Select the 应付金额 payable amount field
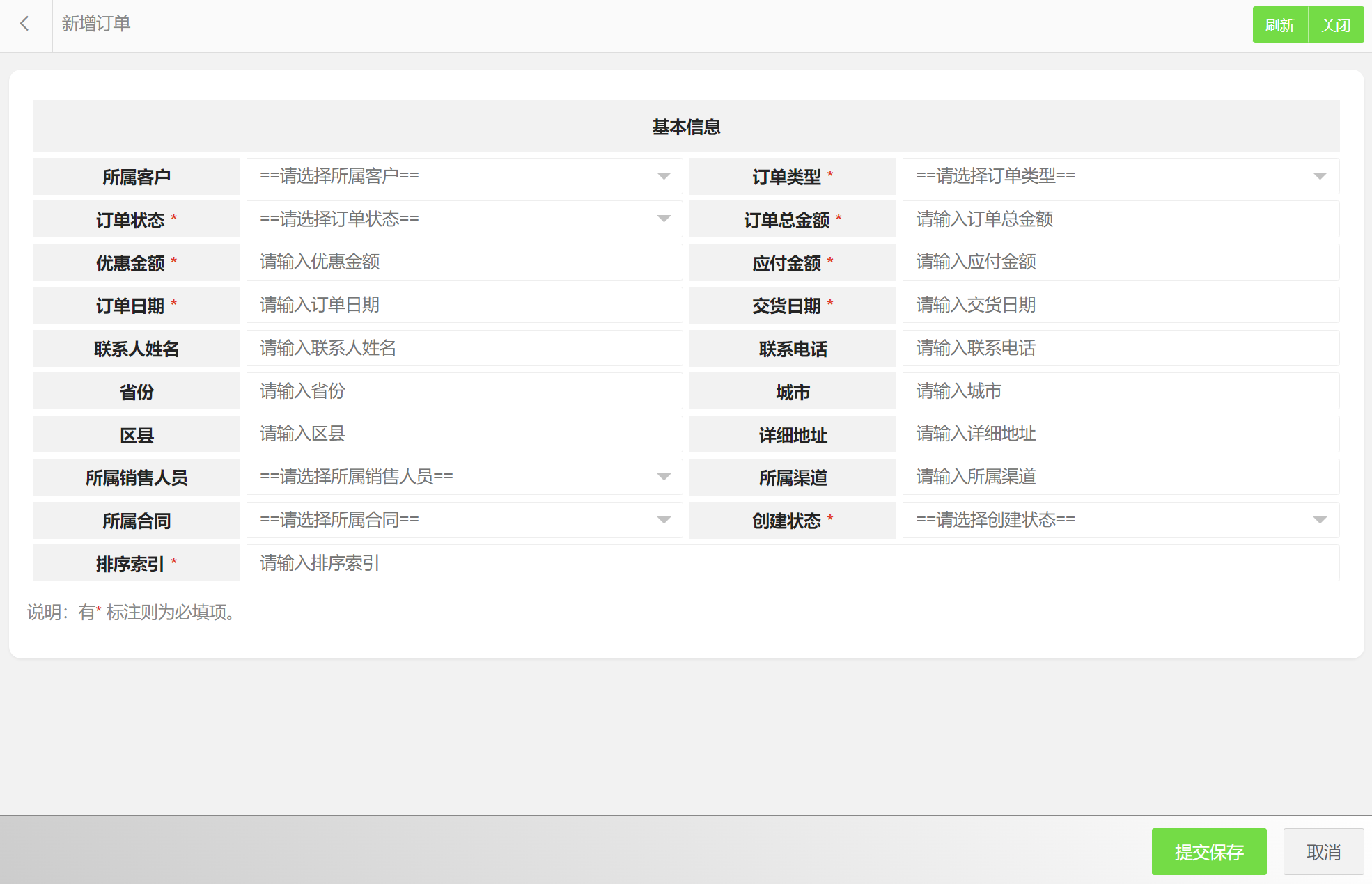This screenshot has height=884, width=1372. 1120,262
